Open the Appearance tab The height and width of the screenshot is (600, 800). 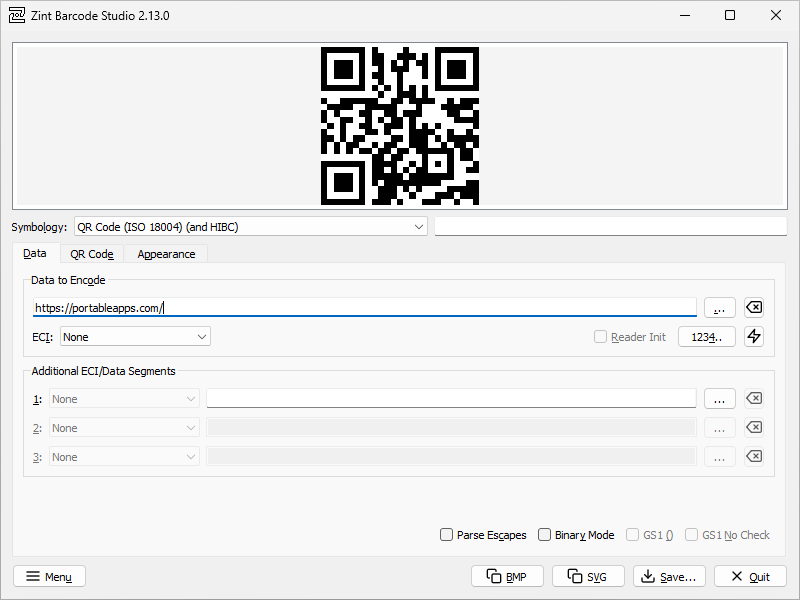coord(166,254)
